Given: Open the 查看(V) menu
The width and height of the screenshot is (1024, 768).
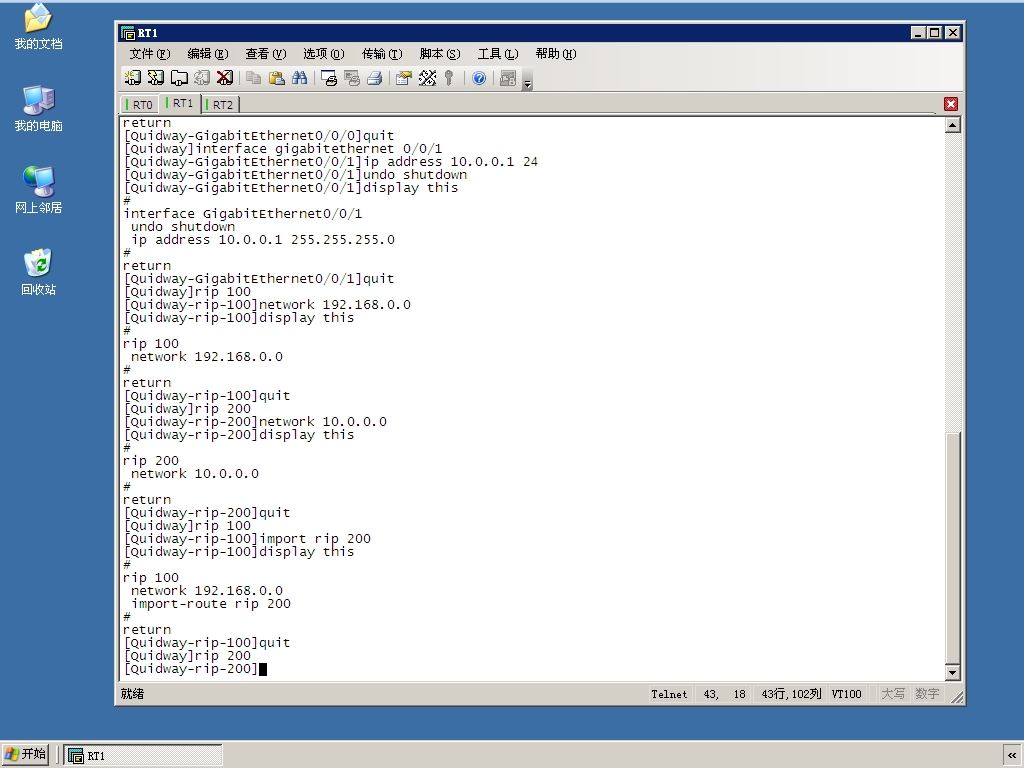Looking at the screenshot, I should 266,54.
